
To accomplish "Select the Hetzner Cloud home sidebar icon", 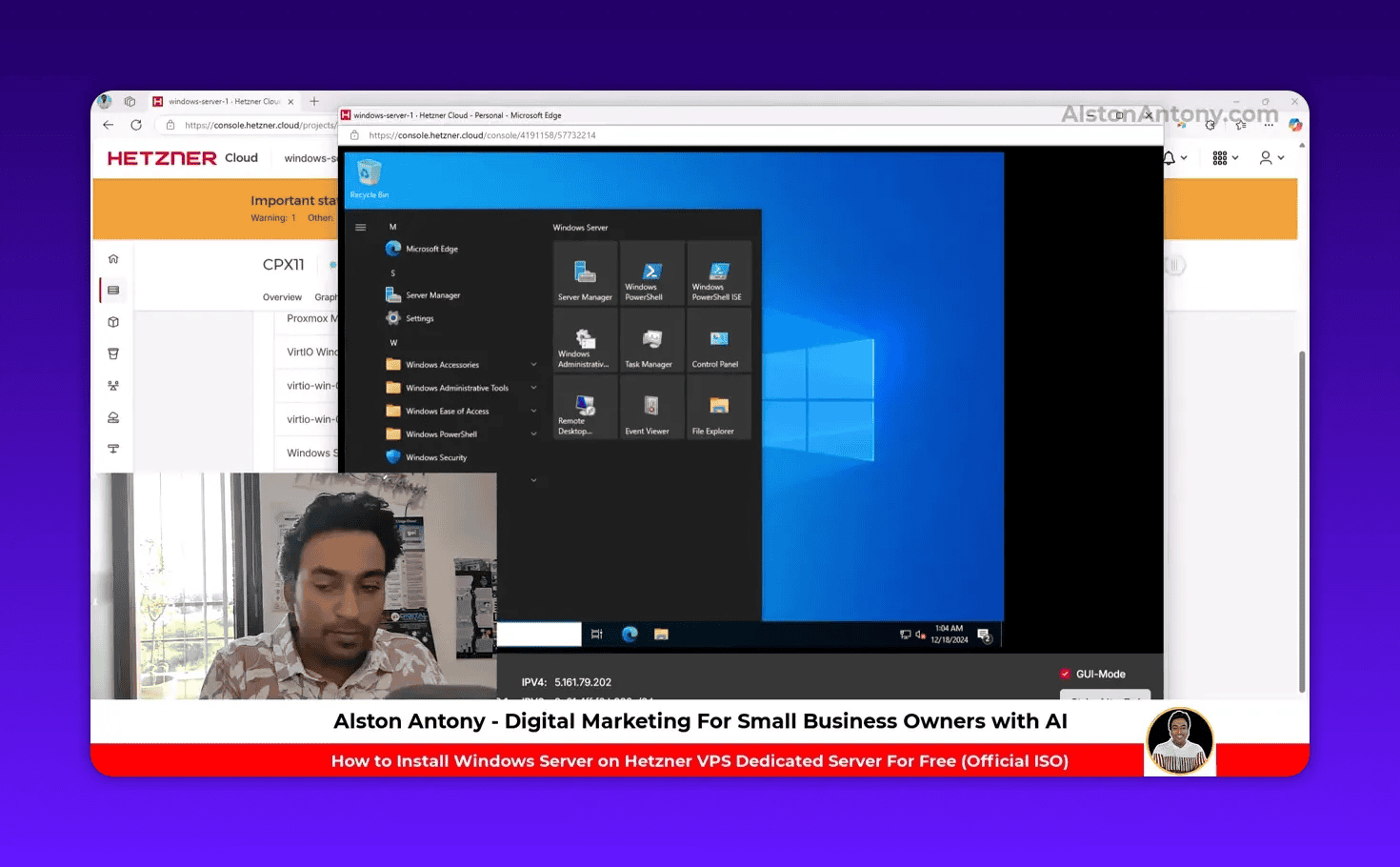I will [112, 258].
